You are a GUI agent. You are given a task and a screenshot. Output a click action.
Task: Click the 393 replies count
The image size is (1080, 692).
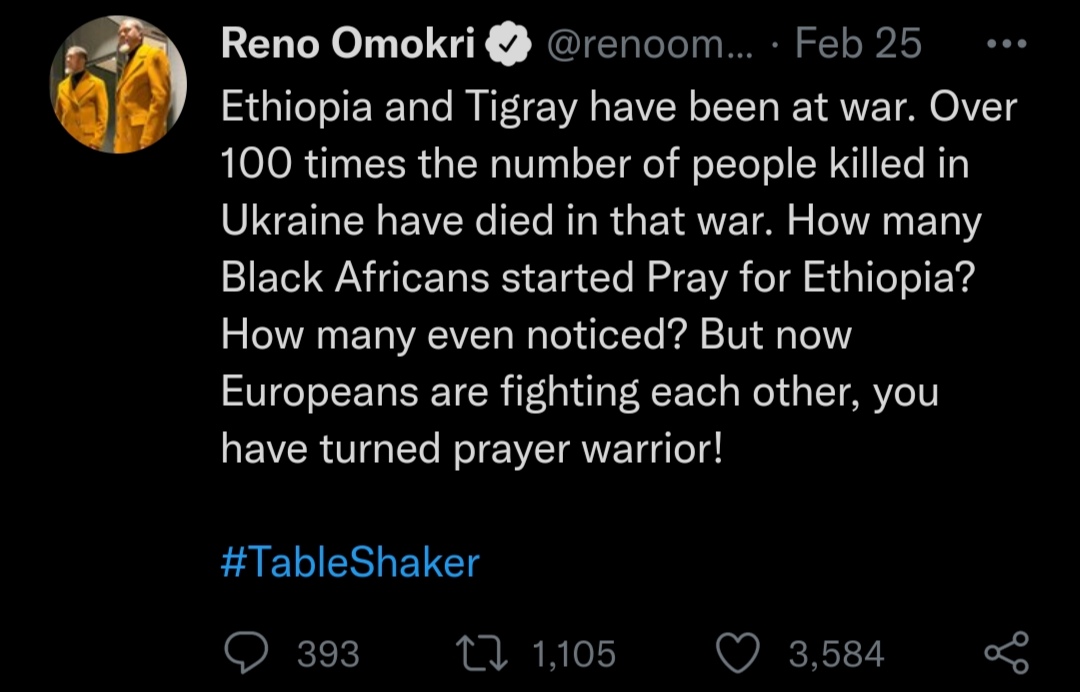point(329,654)
